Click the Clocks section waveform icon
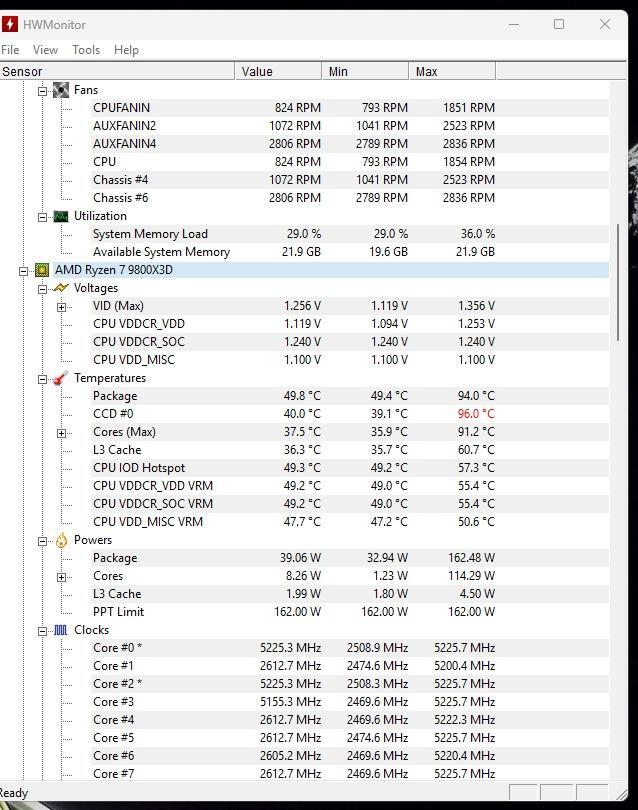 [60, 630]
